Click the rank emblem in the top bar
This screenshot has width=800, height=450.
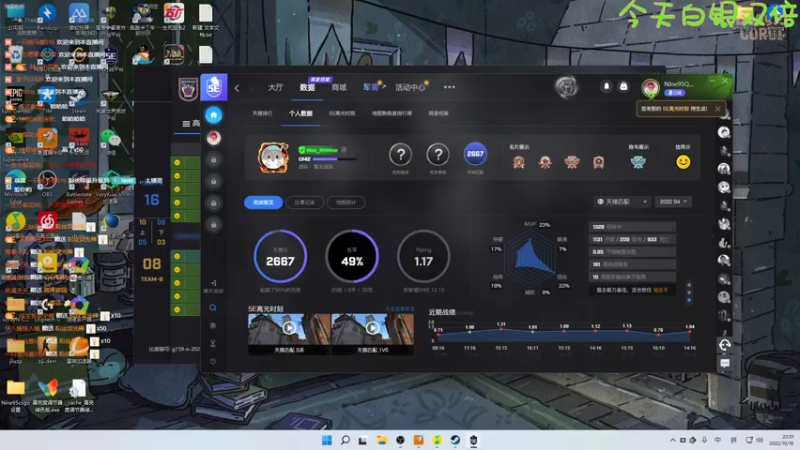coord(566,87)
